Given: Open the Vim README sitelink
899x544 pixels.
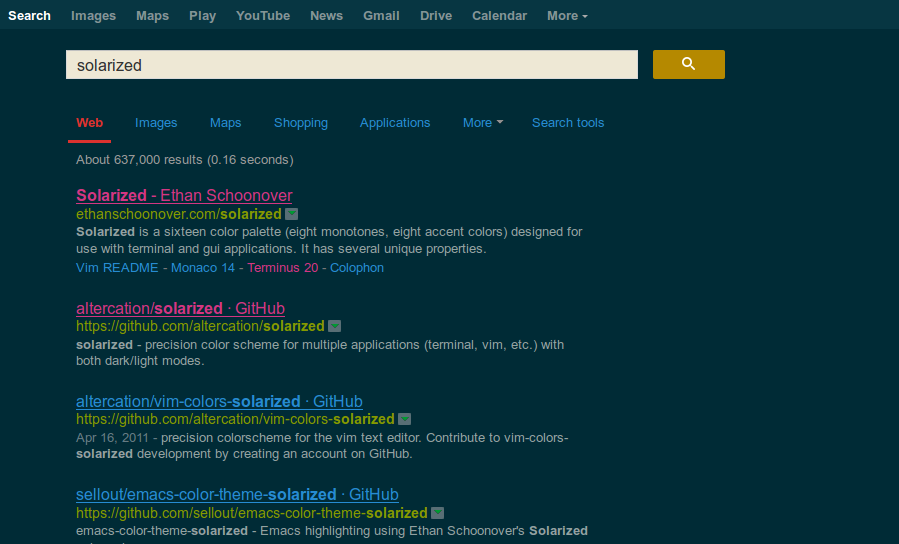Looking at the screenshot, I should point(117,268).
